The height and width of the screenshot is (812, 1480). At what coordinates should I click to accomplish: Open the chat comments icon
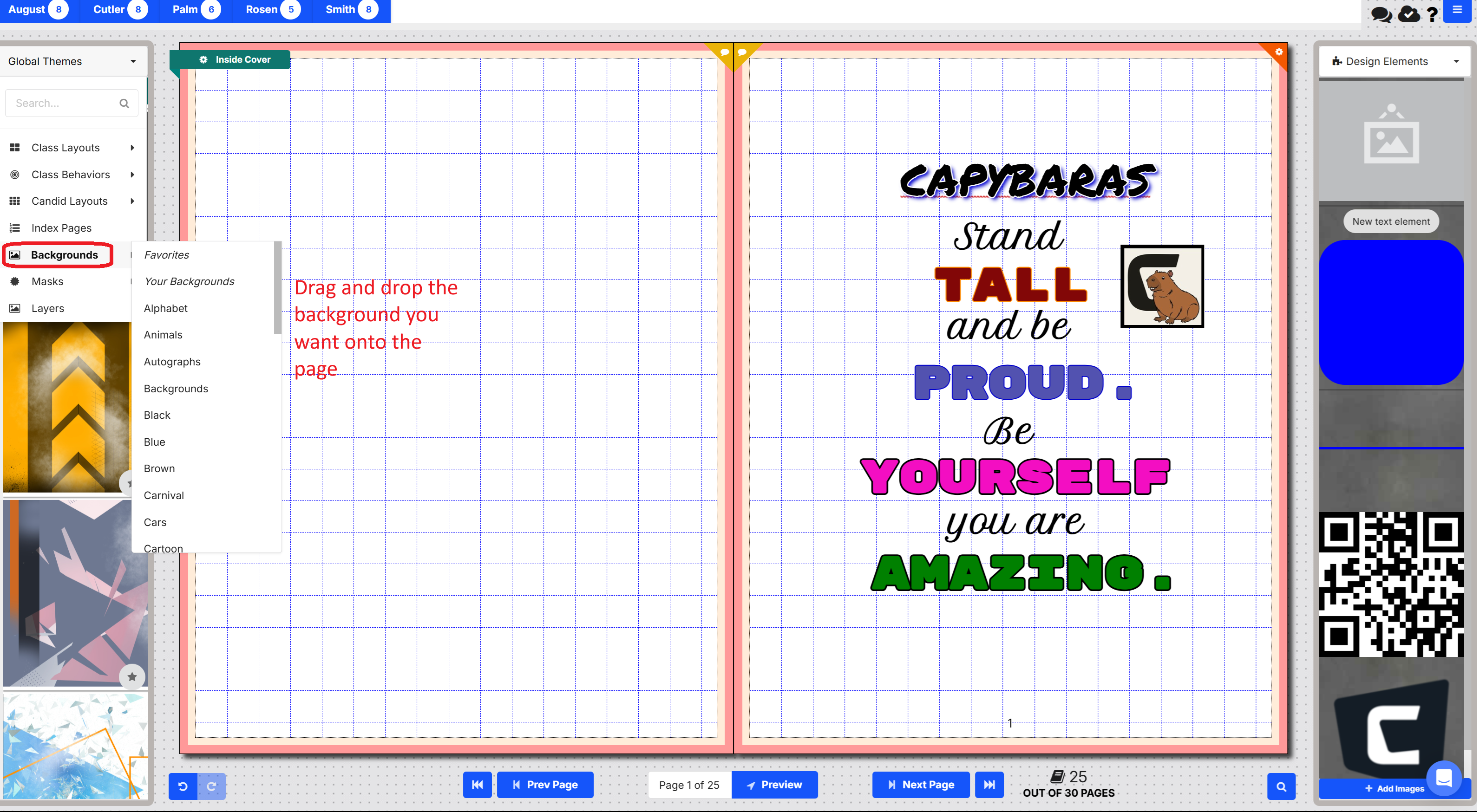(1381, 14)
